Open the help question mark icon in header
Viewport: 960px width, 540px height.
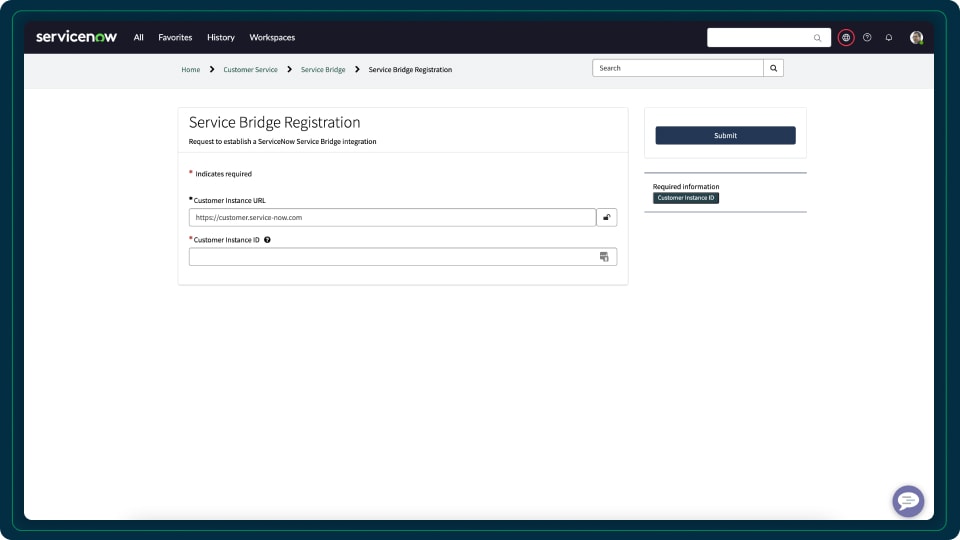pos(867,38)
